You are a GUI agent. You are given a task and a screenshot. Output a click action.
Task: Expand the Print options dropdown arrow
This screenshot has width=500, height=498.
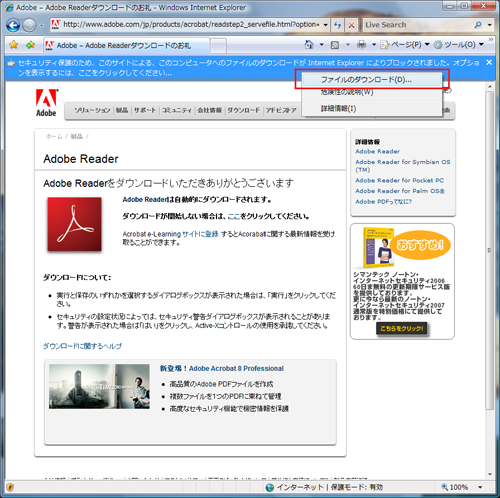click(374, 45)
